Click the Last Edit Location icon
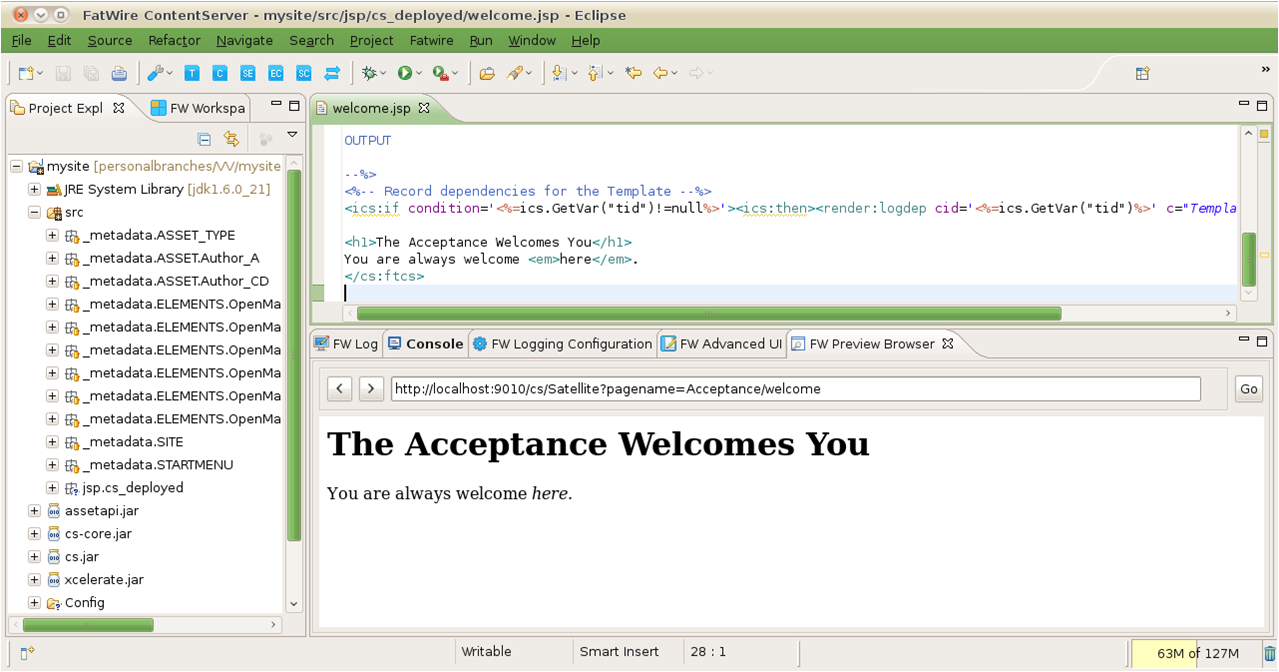This screenshot has height=672, width=1279. [633, 73]
